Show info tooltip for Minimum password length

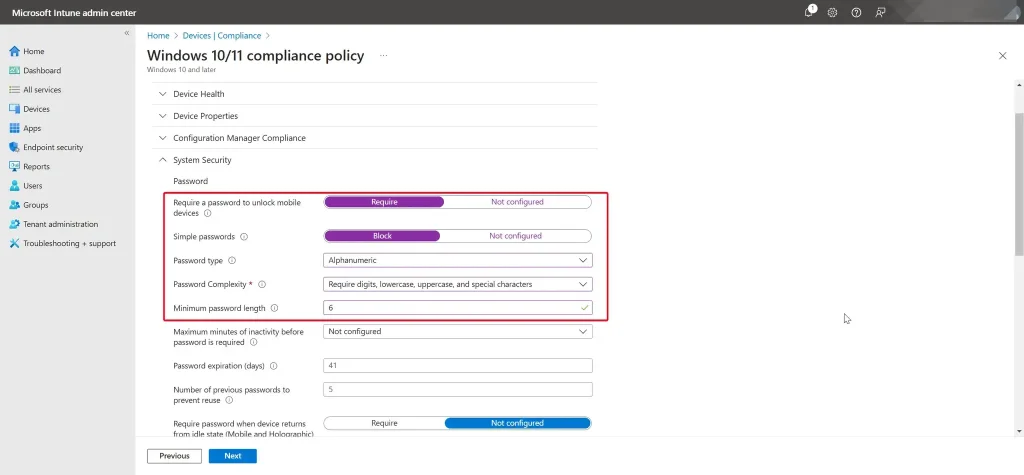(274, 308)
